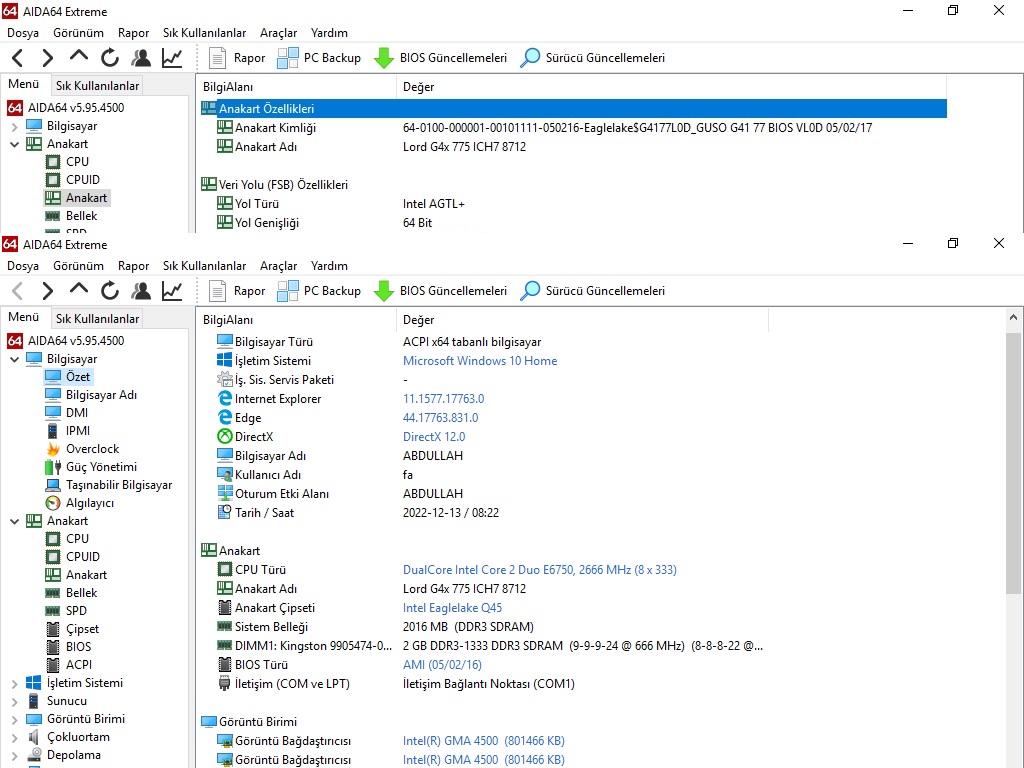The width and height of the screenshot is (1024, 768).
Task: Expand Bilgisayar in the upper window tree
Action: pyautogui.click(x=14, y=126)
